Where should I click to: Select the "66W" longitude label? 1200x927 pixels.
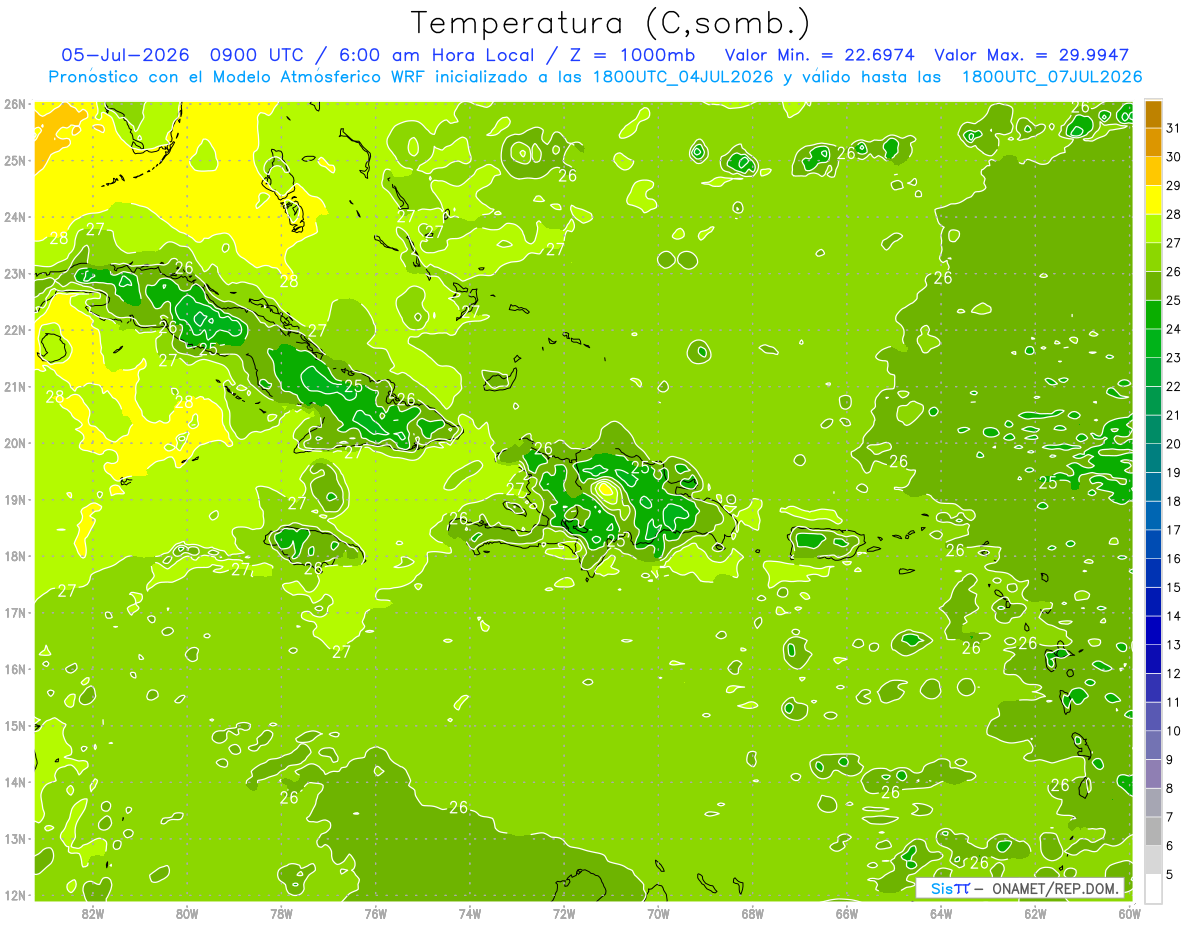[846, 912]
